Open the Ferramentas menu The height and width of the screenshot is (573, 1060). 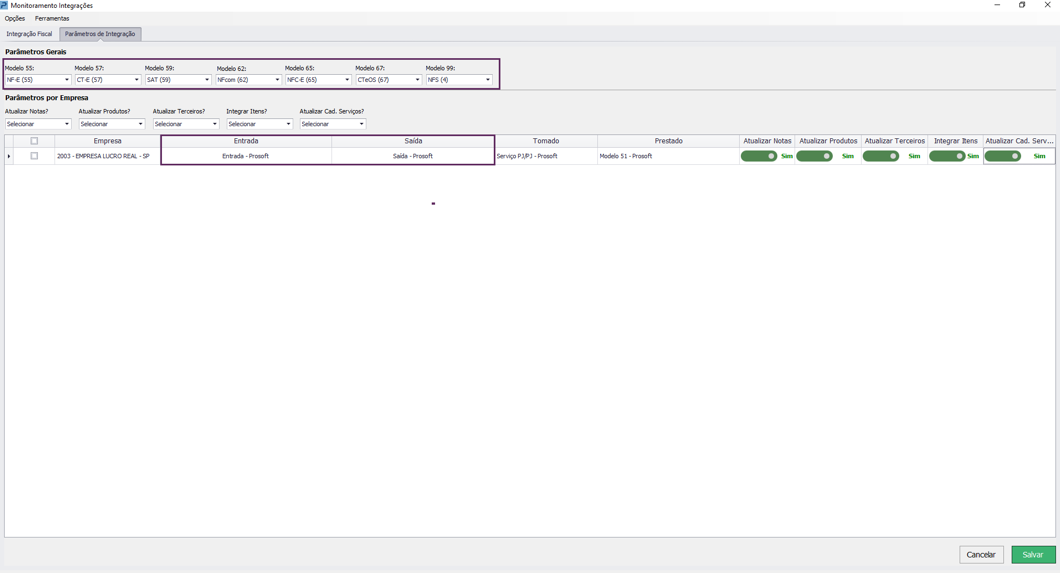tap(52, 18)
